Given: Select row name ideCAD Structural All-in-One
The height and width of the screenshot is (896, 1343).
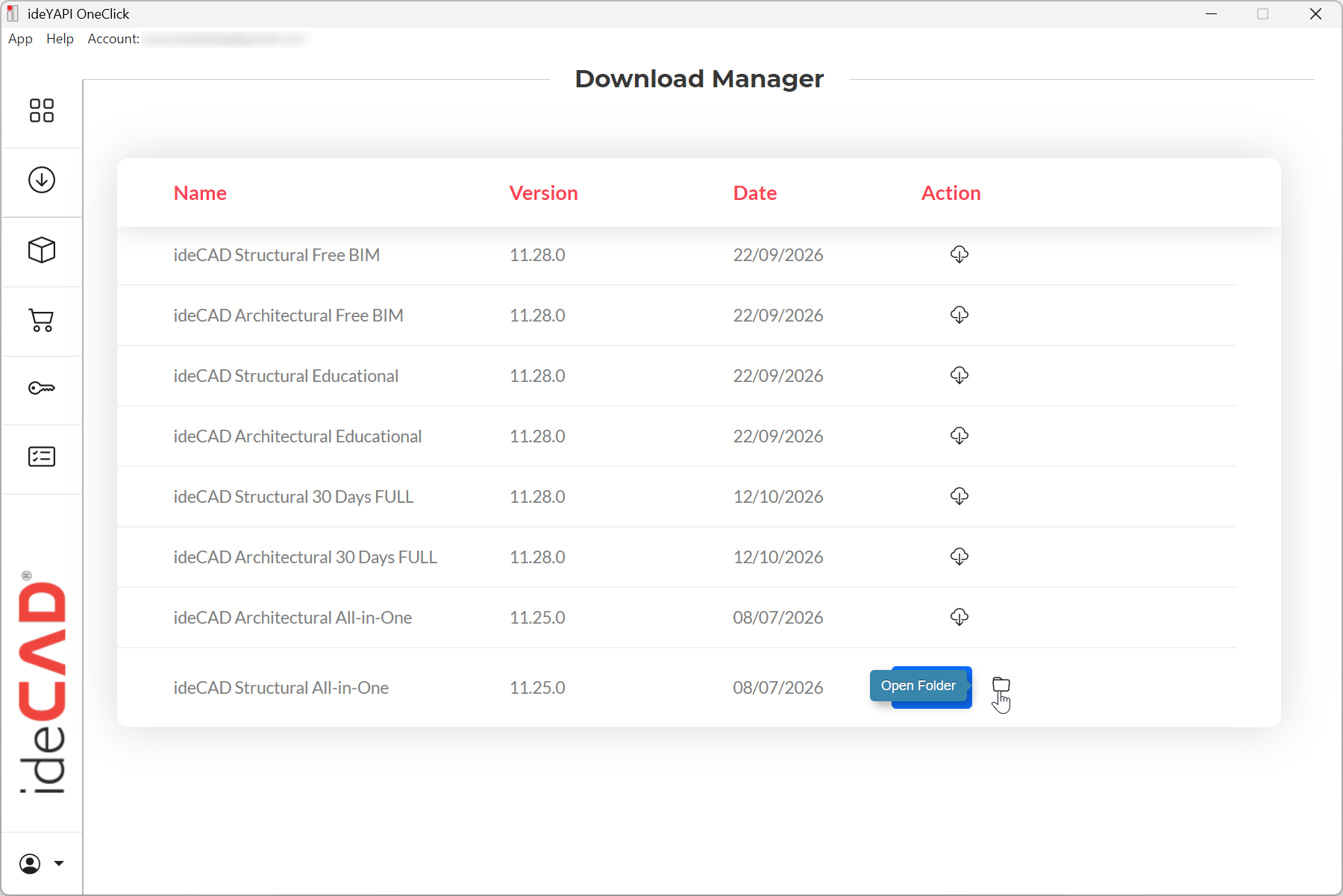Looking at the screenshot, I should [281, 688].
